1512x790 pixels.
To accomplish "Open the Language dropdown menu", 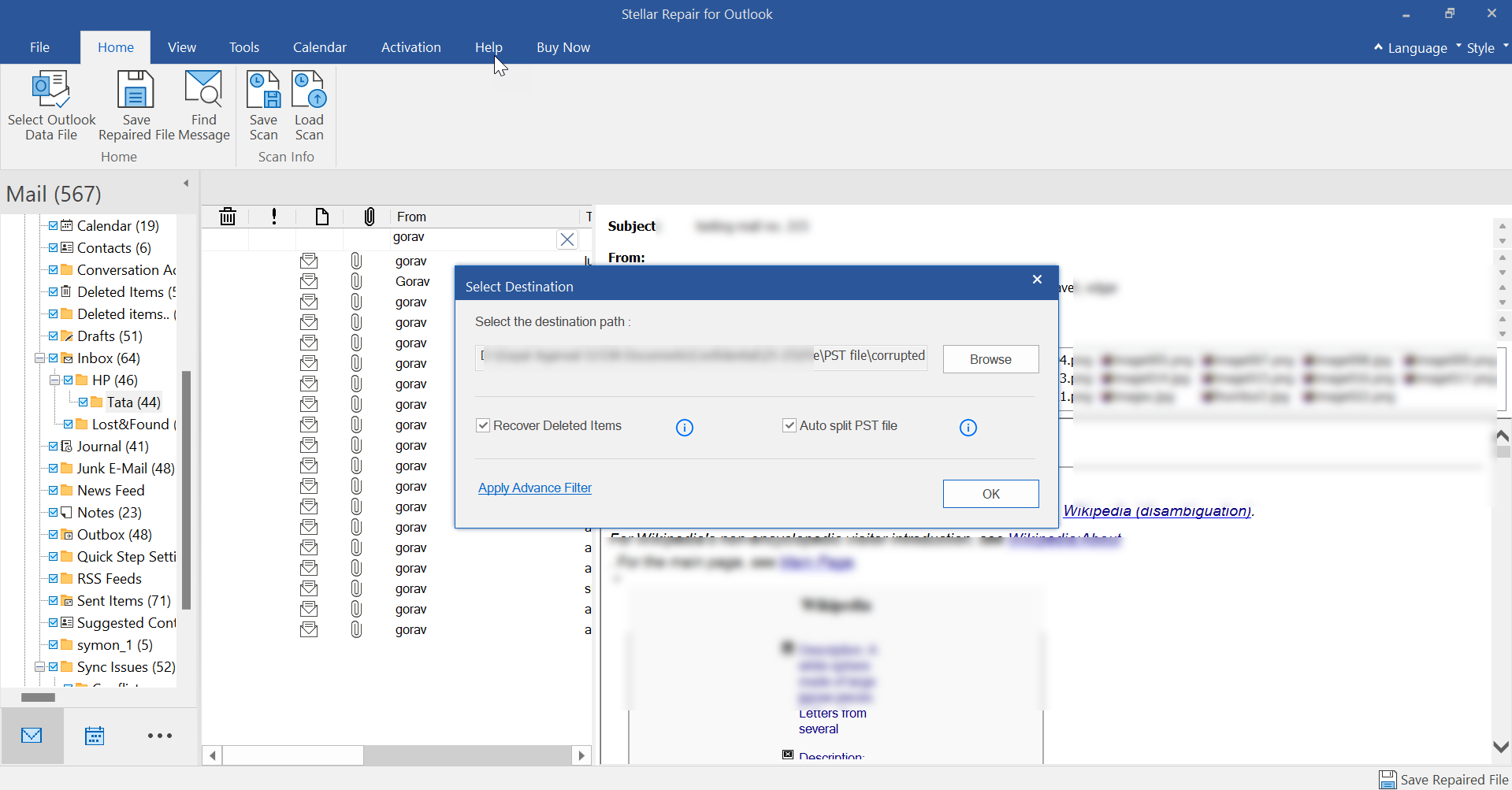I will pos(1417,48).
